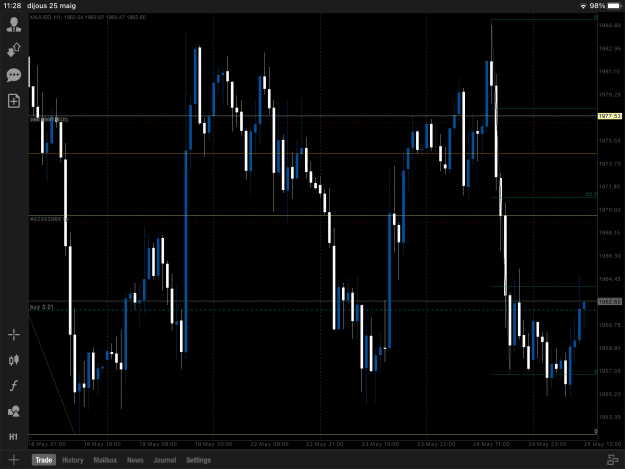Tap the Wi-Fi status icon
This screenshot has height=469, width=625.
[x=583, y=6]
